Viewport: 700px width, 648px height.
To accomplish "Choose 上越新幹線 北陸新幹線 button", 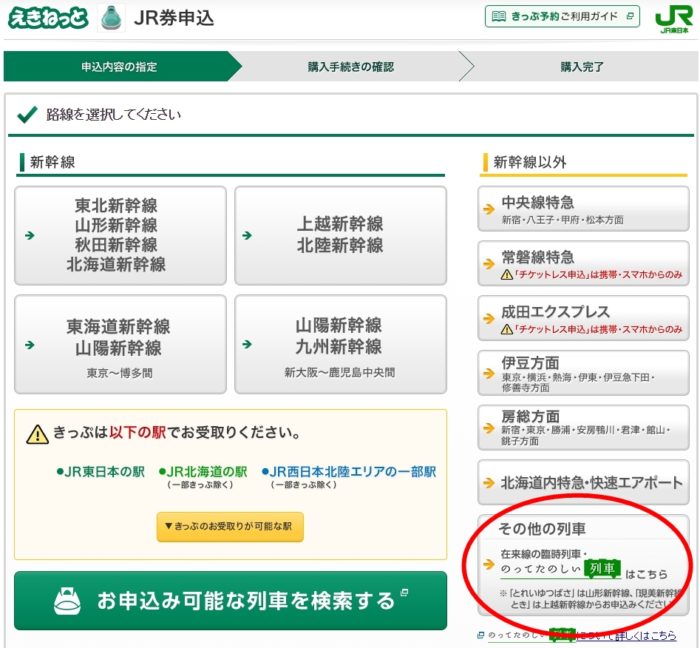I will (340, 235).
